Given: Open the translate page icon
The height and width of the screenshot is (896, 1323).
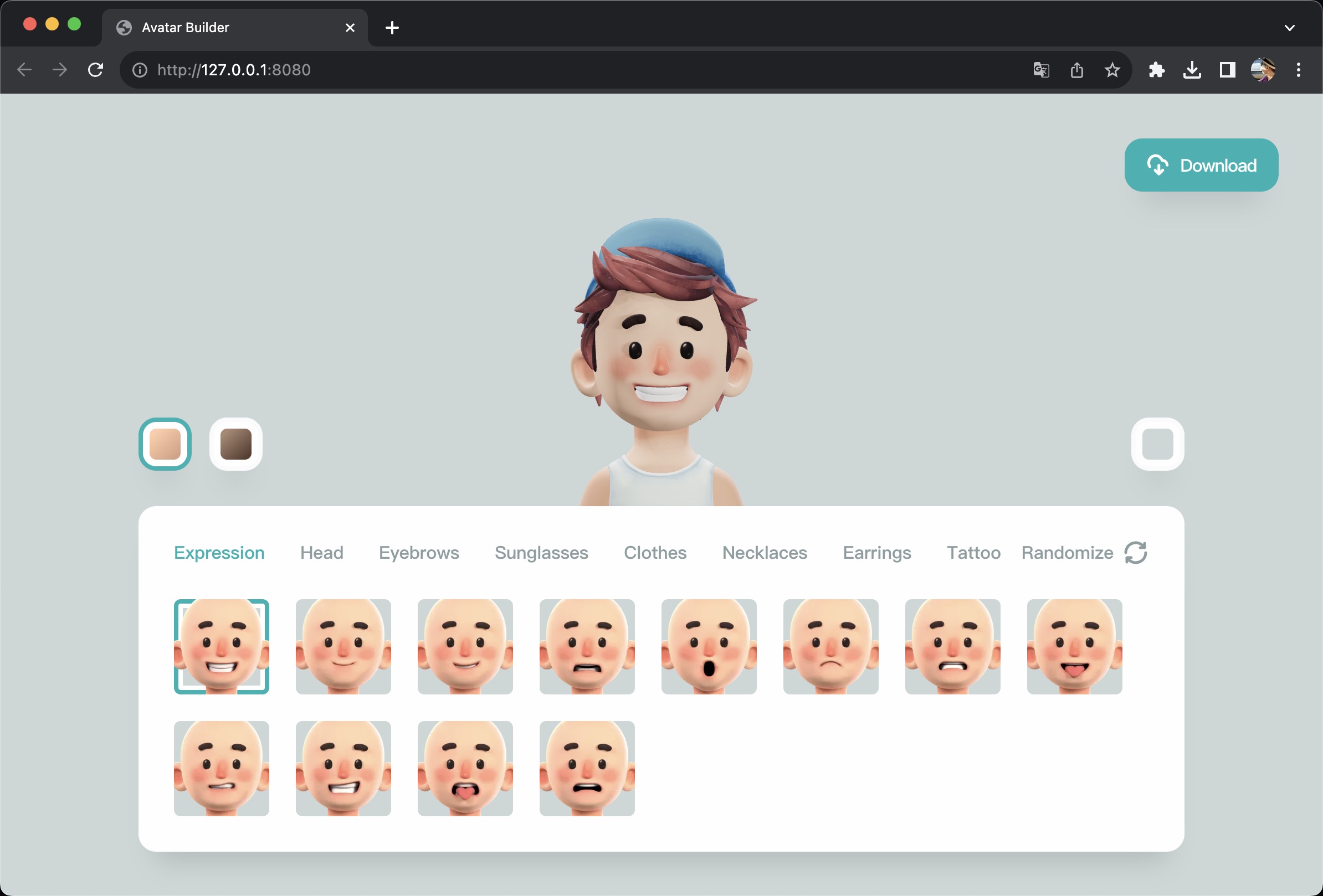Looking at the screenshot, I should (x=1040, y=70).
